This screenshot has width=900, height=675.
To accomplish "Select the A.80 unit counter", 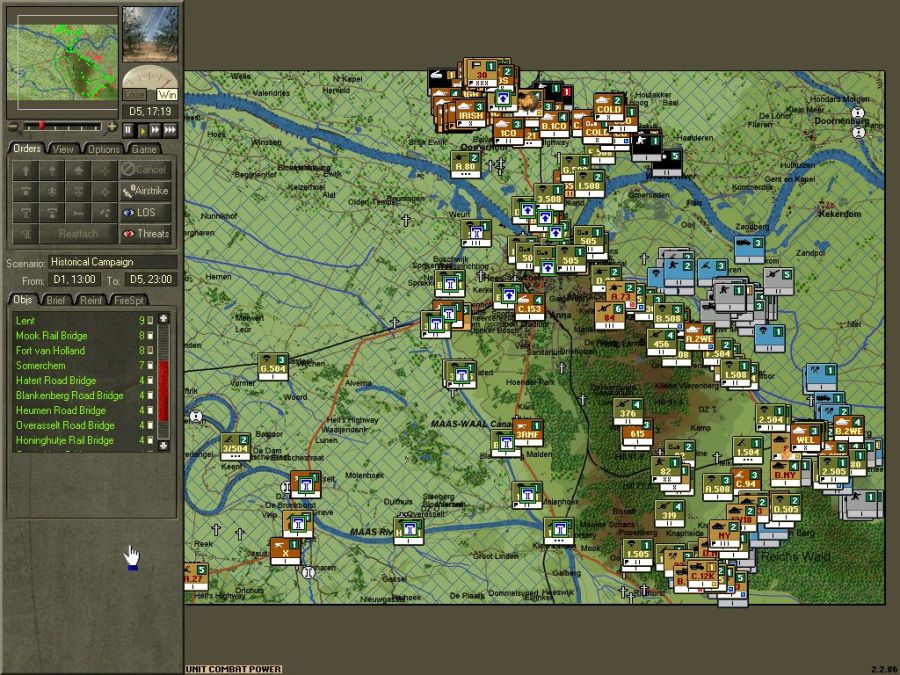I will pyautogui.click(x=465, y=165).
